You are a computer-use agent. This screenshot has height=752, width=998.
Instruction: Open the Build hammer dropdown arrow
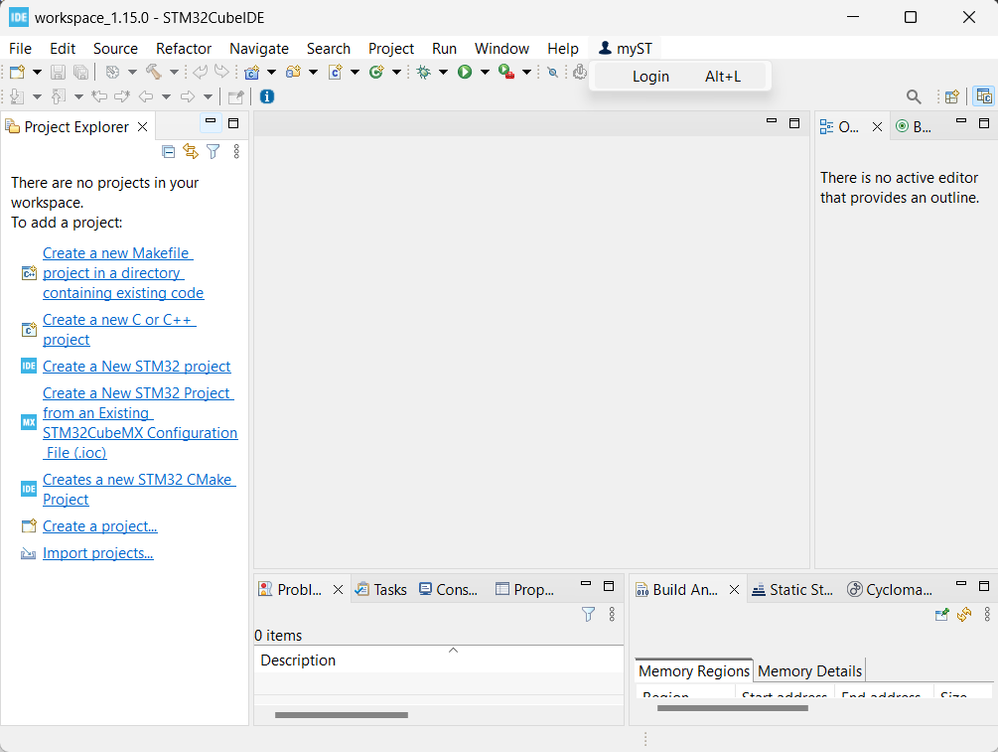point(173,72)
